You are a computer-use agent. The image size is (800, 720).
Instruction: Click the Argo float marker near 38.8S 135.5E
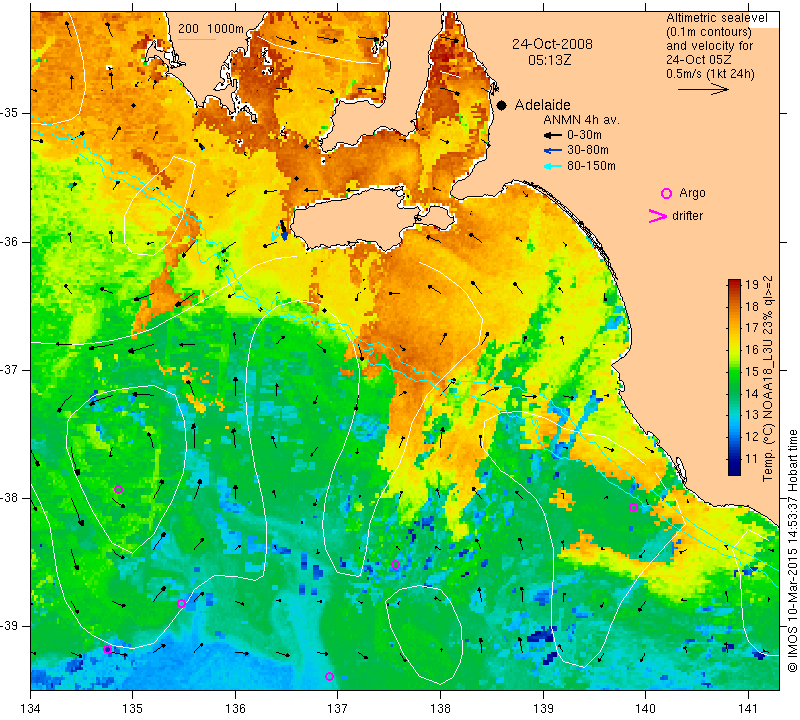point(181,603)
